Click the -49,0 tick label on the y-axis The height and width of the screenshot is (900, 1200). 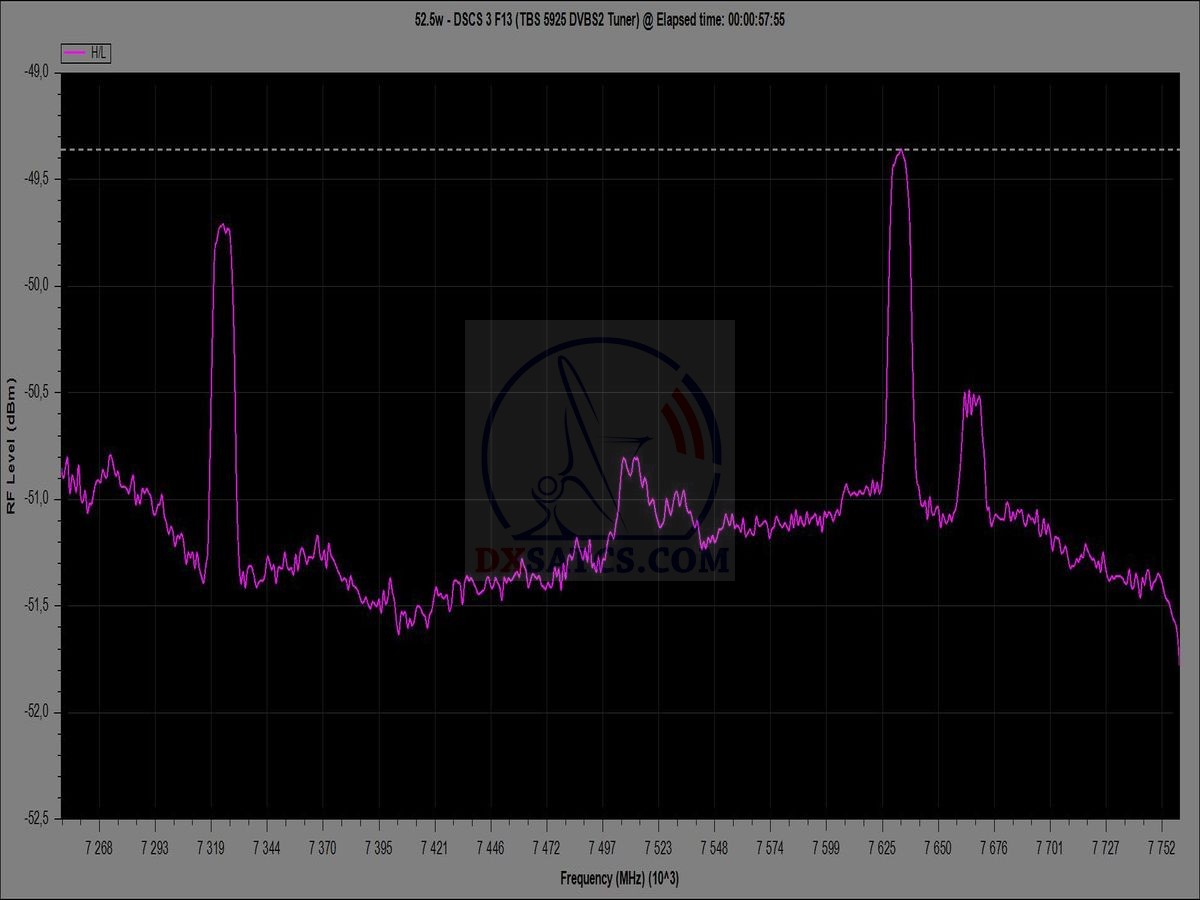click(x=36, y=72)
